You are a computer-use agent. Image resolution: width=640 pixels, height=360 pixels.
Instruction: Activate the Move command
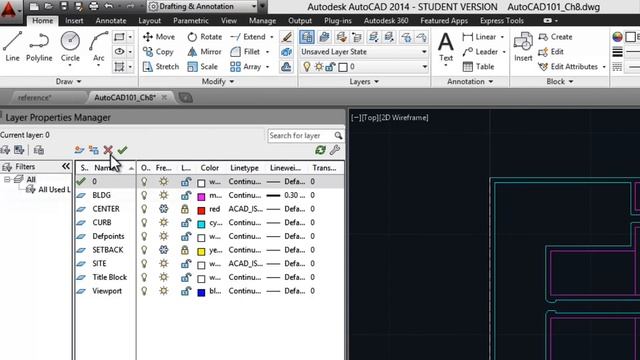159,37
